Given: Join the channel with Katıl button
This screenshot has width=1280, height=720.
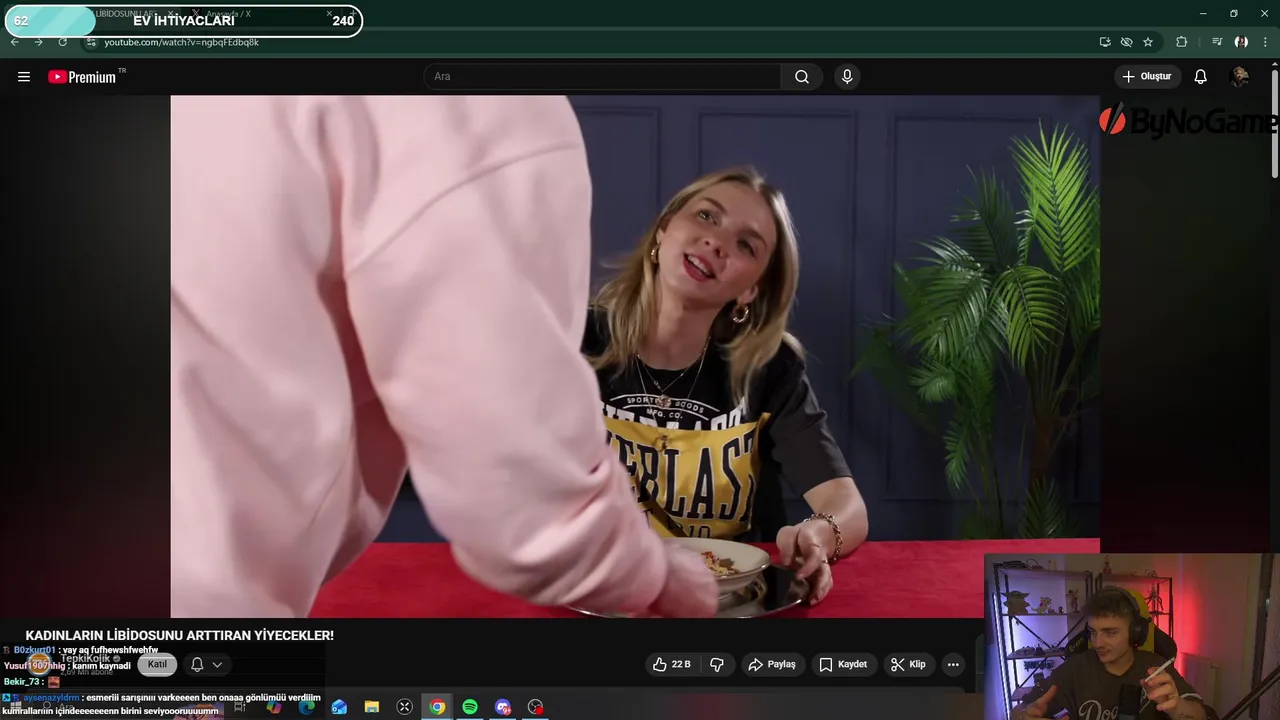Looking at the screenshot, I should pyautogui.click(x=157, y=664).
